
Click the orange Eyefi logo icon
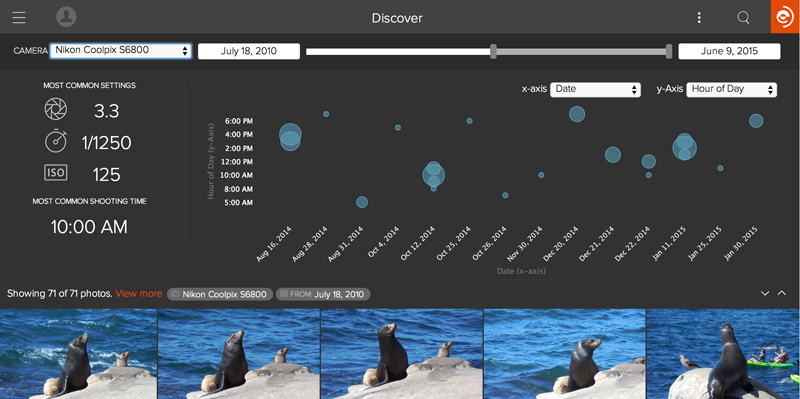click(785, 17)
